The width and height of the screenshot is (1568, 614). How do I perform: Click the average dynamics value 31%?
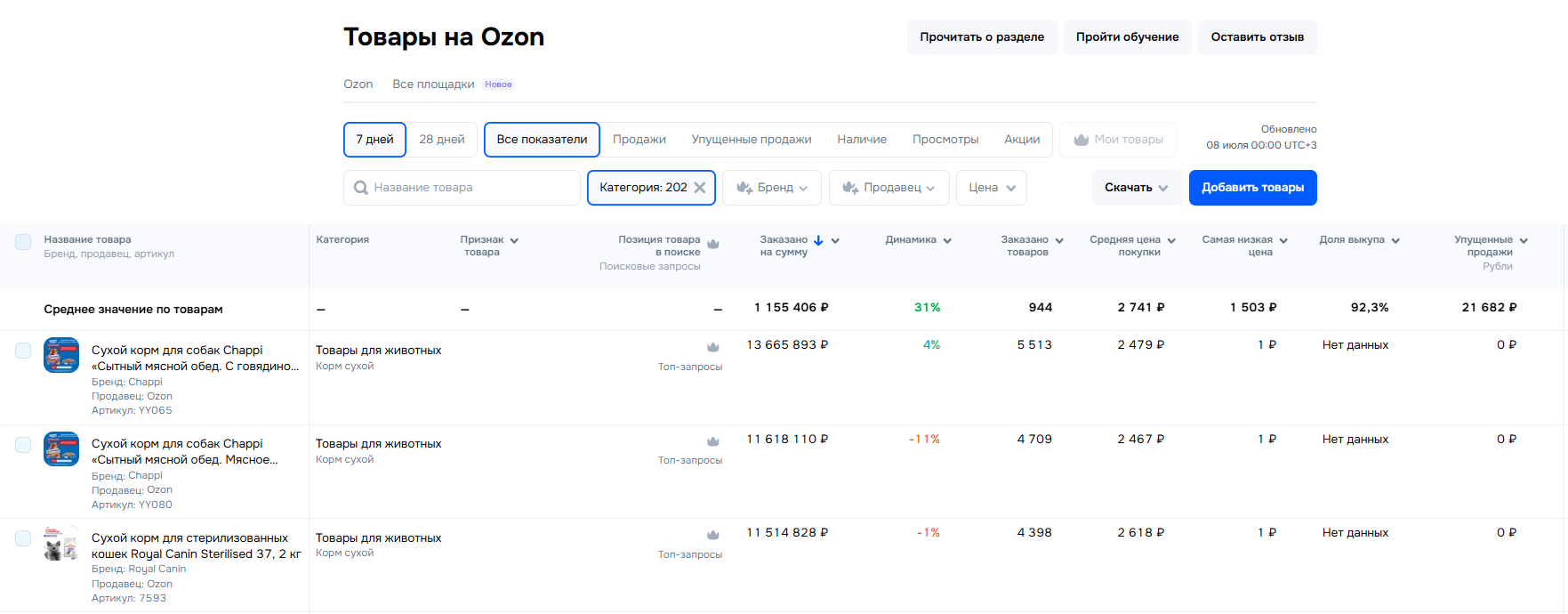[927, 308]
